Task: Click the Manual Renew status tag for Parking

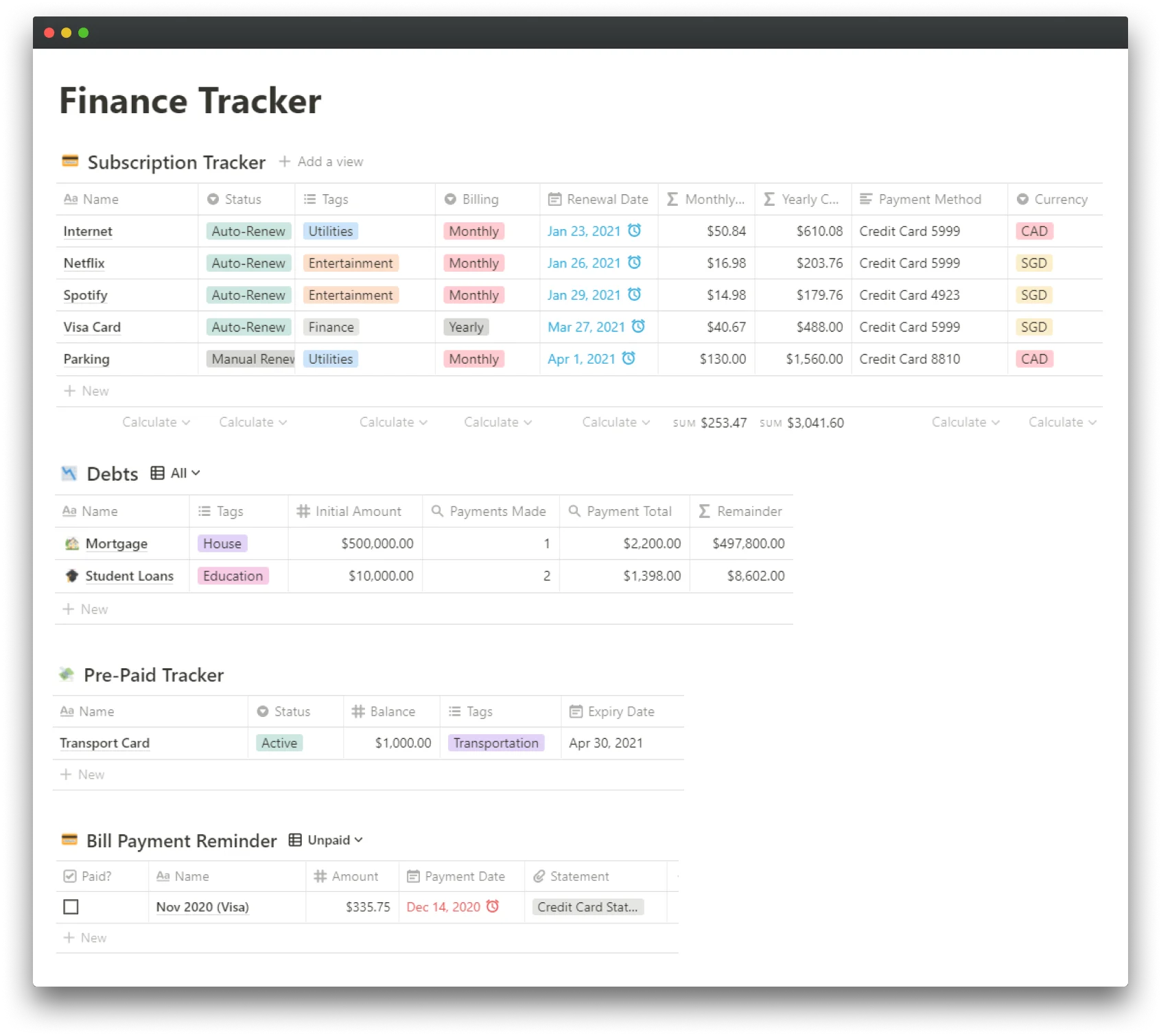Action: (250, 359)
